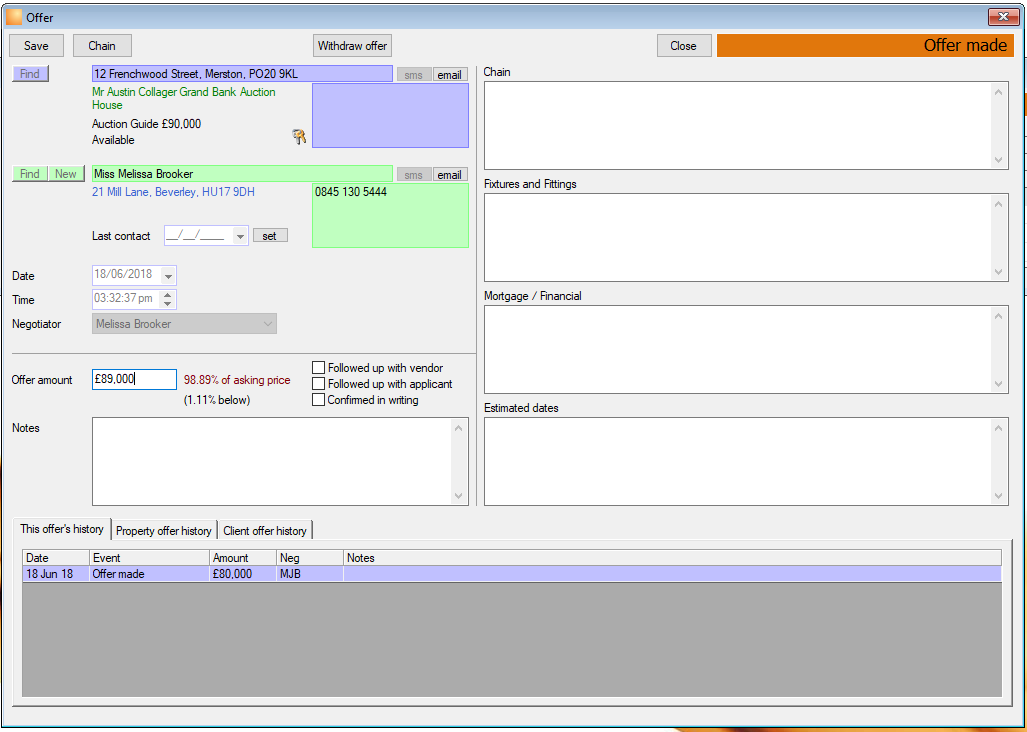Click the phone number 0845 130 5444 box

tap(390, 215)
